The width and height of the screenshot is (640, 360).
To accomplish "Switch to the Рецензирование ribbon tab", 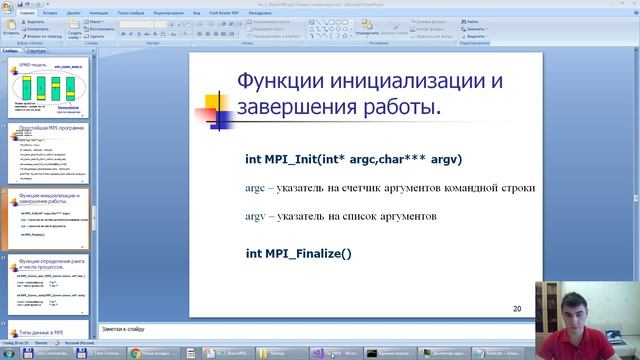I will [169, 13].
